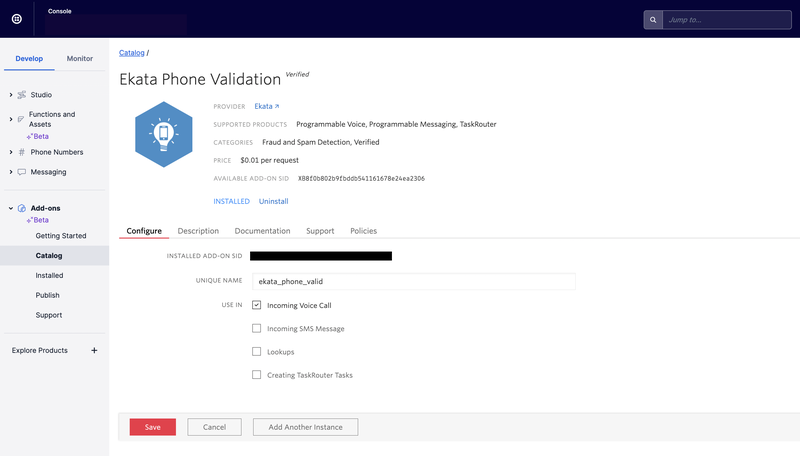Image resolution: width=800 pixels, height=456 pixels.
Task: Click the Cancel button
Action: pos(214,427)
